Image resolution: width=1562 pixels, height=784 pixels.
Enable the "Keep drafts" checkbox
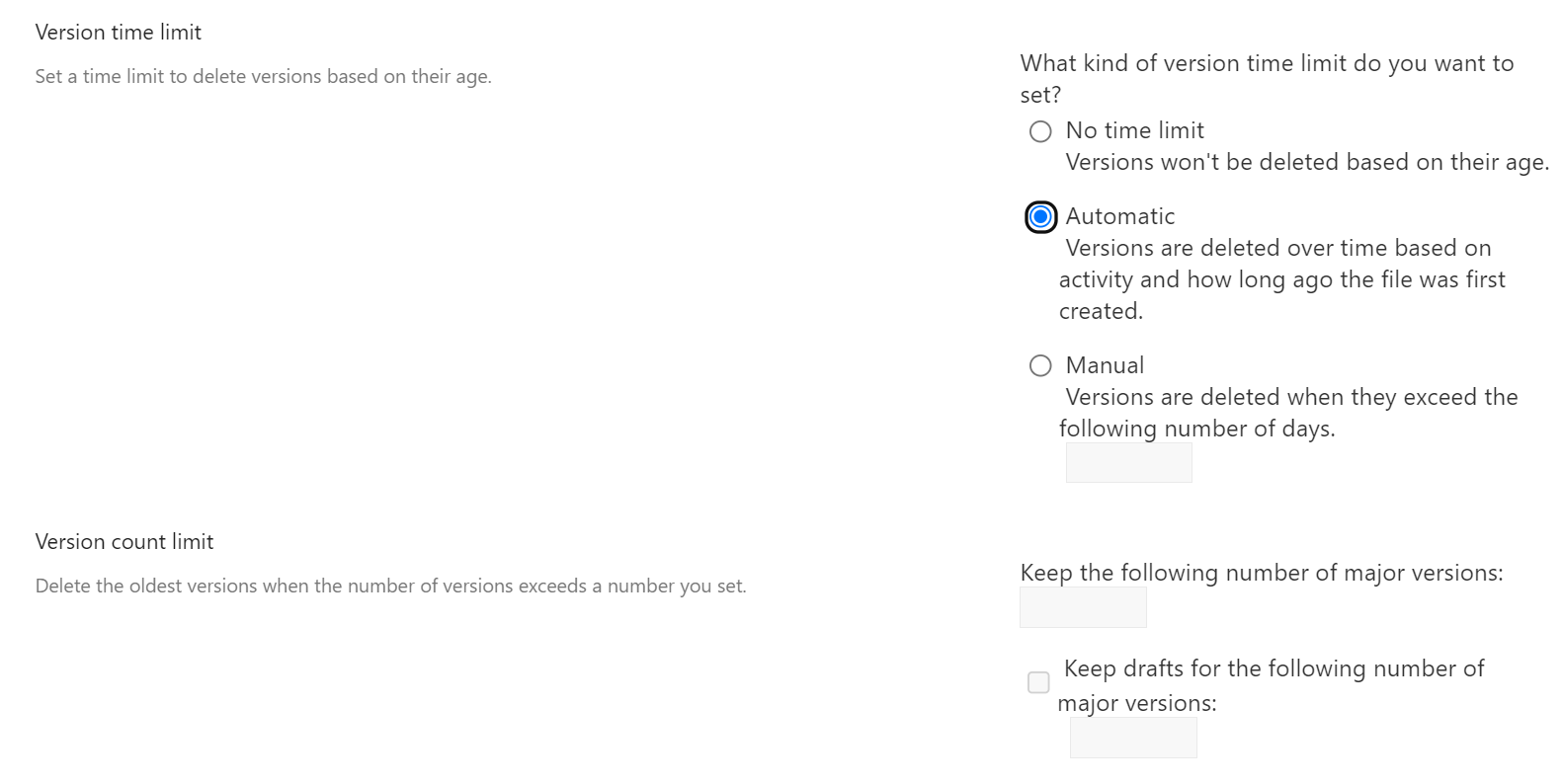[x=1038, y=682]
